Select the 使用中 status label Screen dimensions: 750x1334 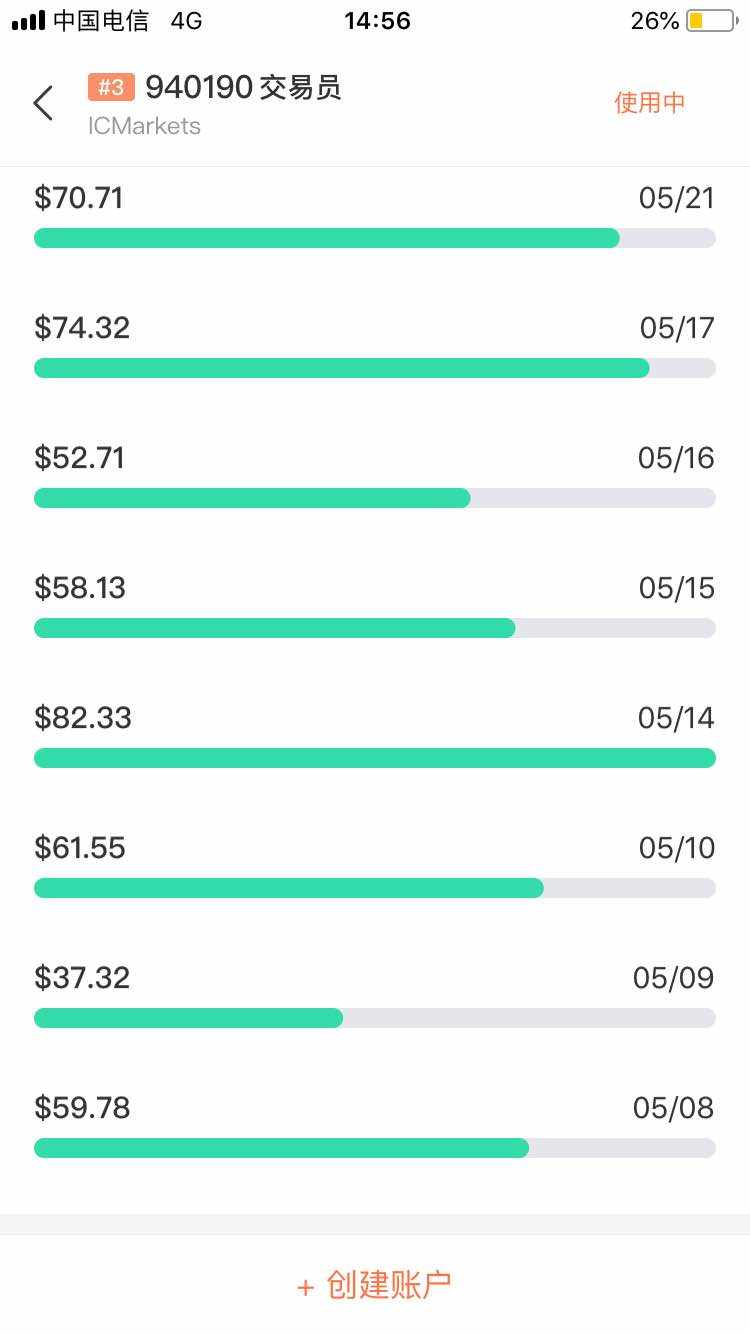click(x=650, y=102)
